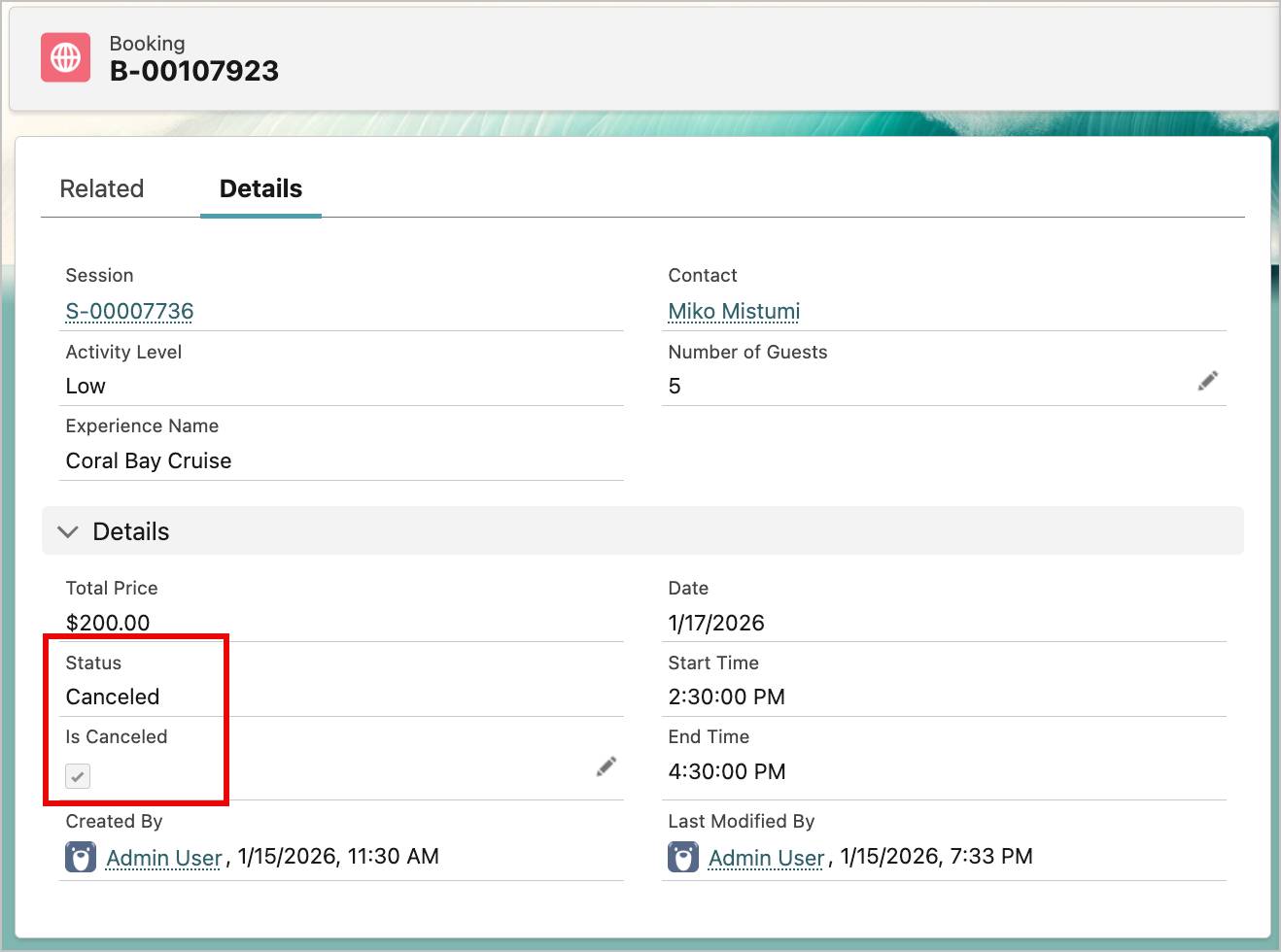Image resolution: width=1281 pixels, height=952 pixels.
Task: Click Created By Admin User avatar
Action: point(81,857)
